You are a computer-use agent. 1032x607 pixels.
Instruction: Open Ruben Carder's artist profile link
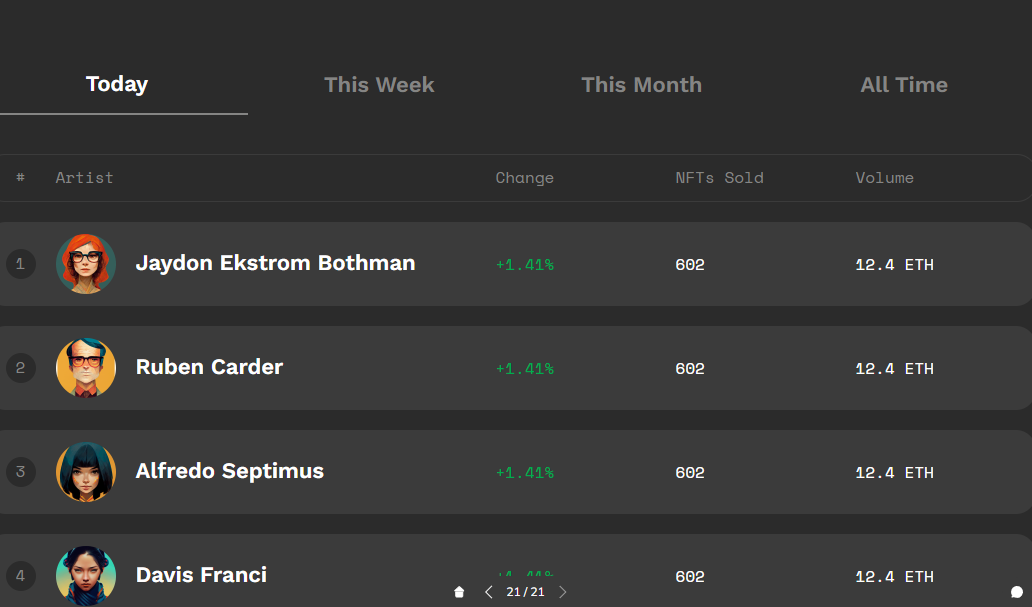(209, 367)
